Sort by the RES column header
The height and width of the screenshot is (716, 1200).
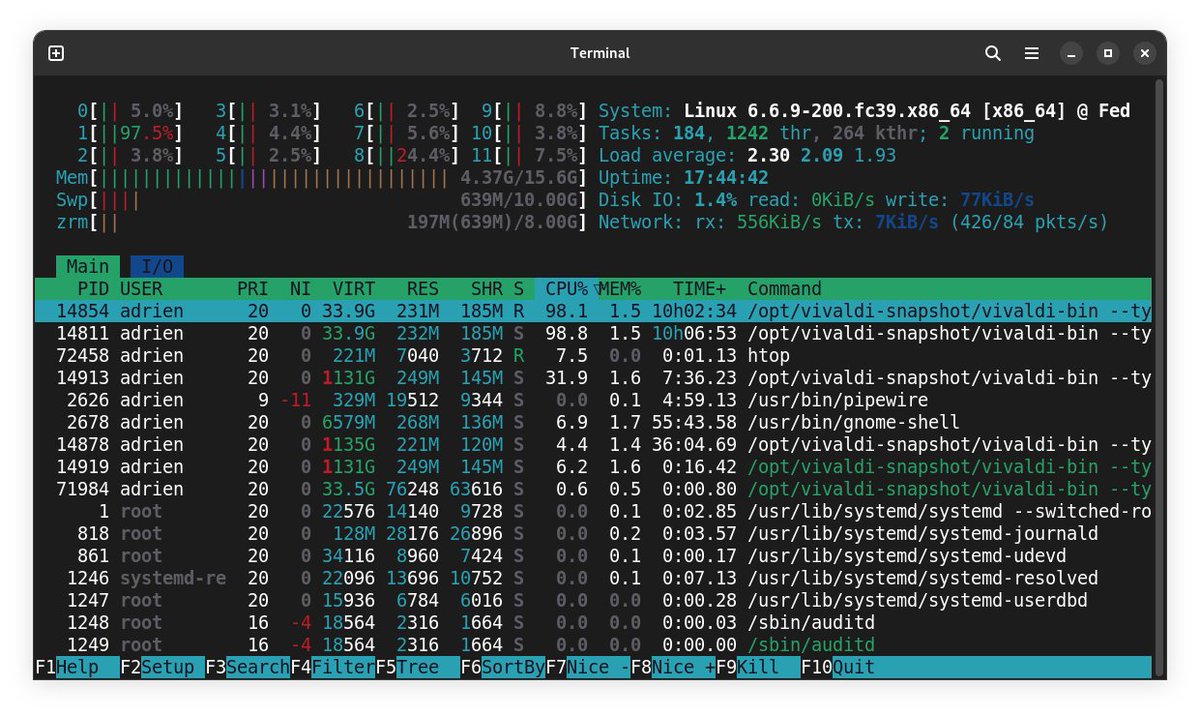(x=423, y=289)
